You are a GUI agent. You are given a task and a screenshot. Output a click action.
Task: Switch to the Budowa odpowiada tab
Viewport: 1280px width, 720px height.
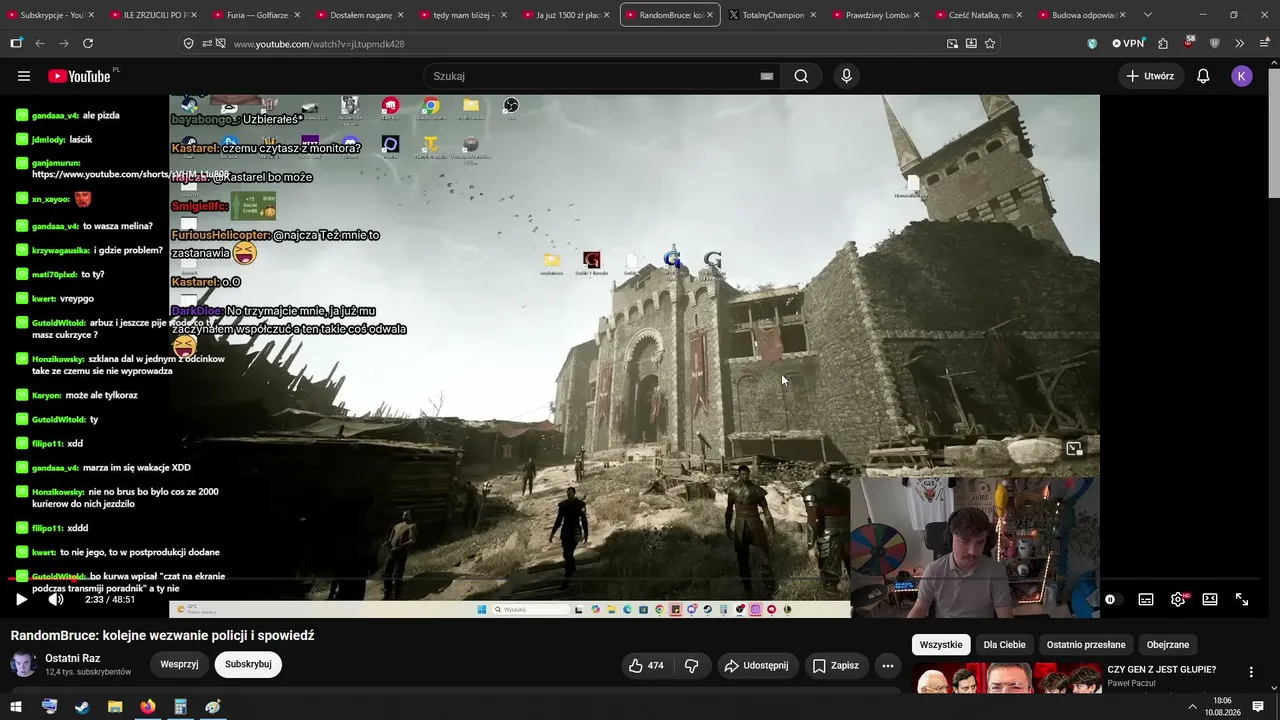point(1080,15)
